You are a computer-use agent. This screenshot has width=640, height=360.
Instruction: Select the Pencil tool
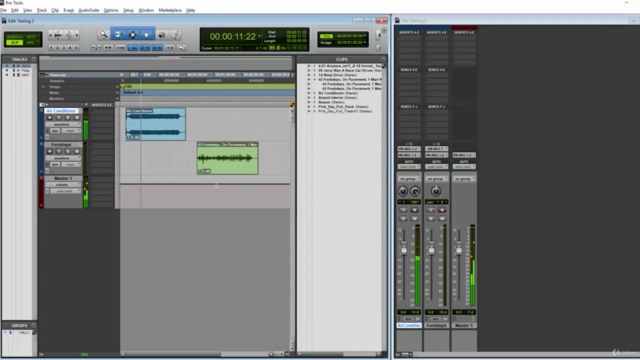(175, 36)
